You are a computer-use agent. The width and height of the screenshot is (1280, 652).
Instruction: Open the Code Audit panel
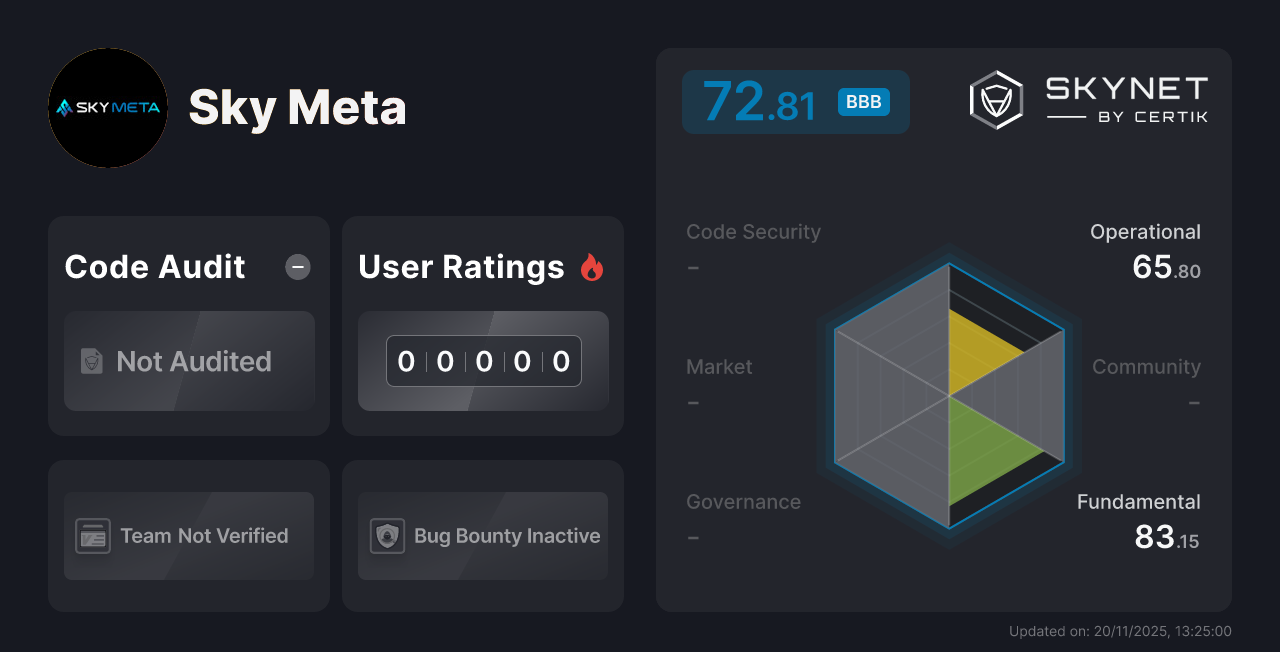189,325
